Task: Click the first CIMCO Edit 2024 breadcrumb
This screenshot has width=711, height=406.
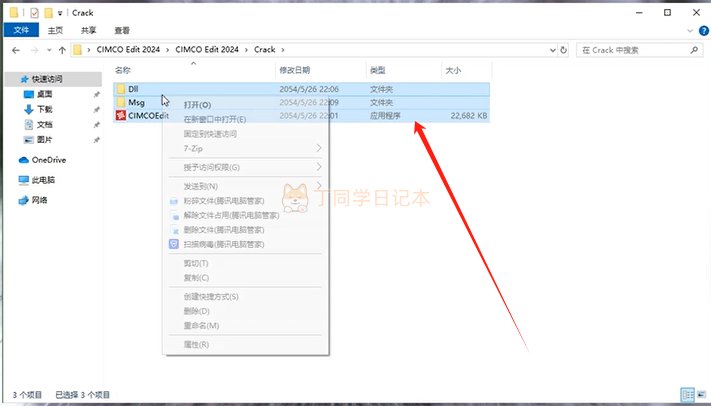Action: tap(128, 49)
